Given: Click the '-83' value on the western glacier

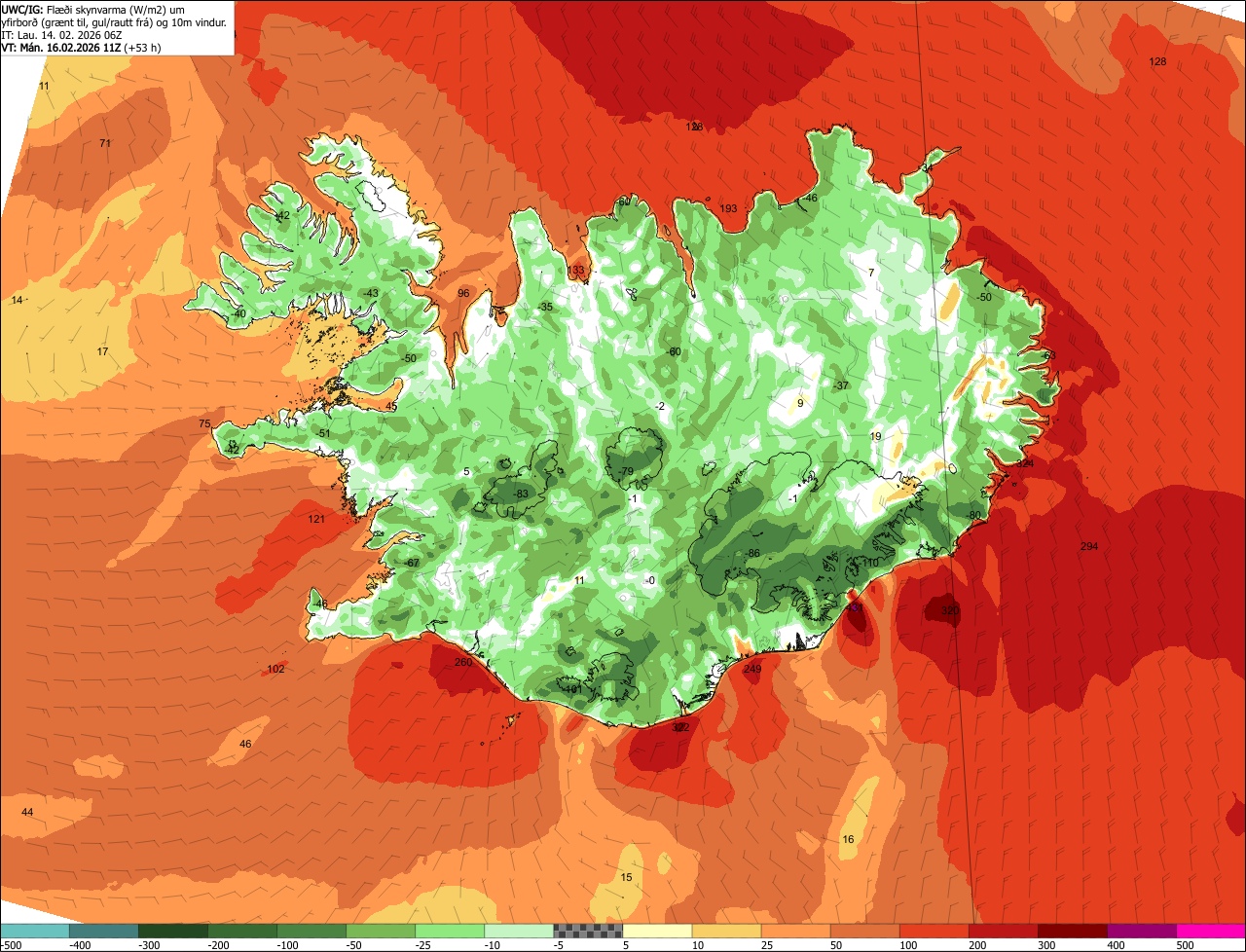Looking at the screenshot, I should 521,494.
